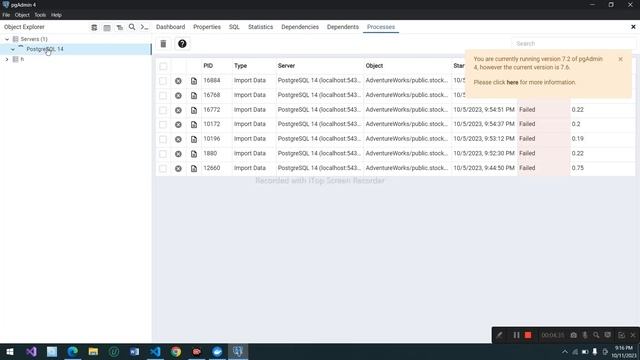The height and width of the screenshot is (360, 640).
Task: Open the help question mark icon
Action: coord(182,44)
